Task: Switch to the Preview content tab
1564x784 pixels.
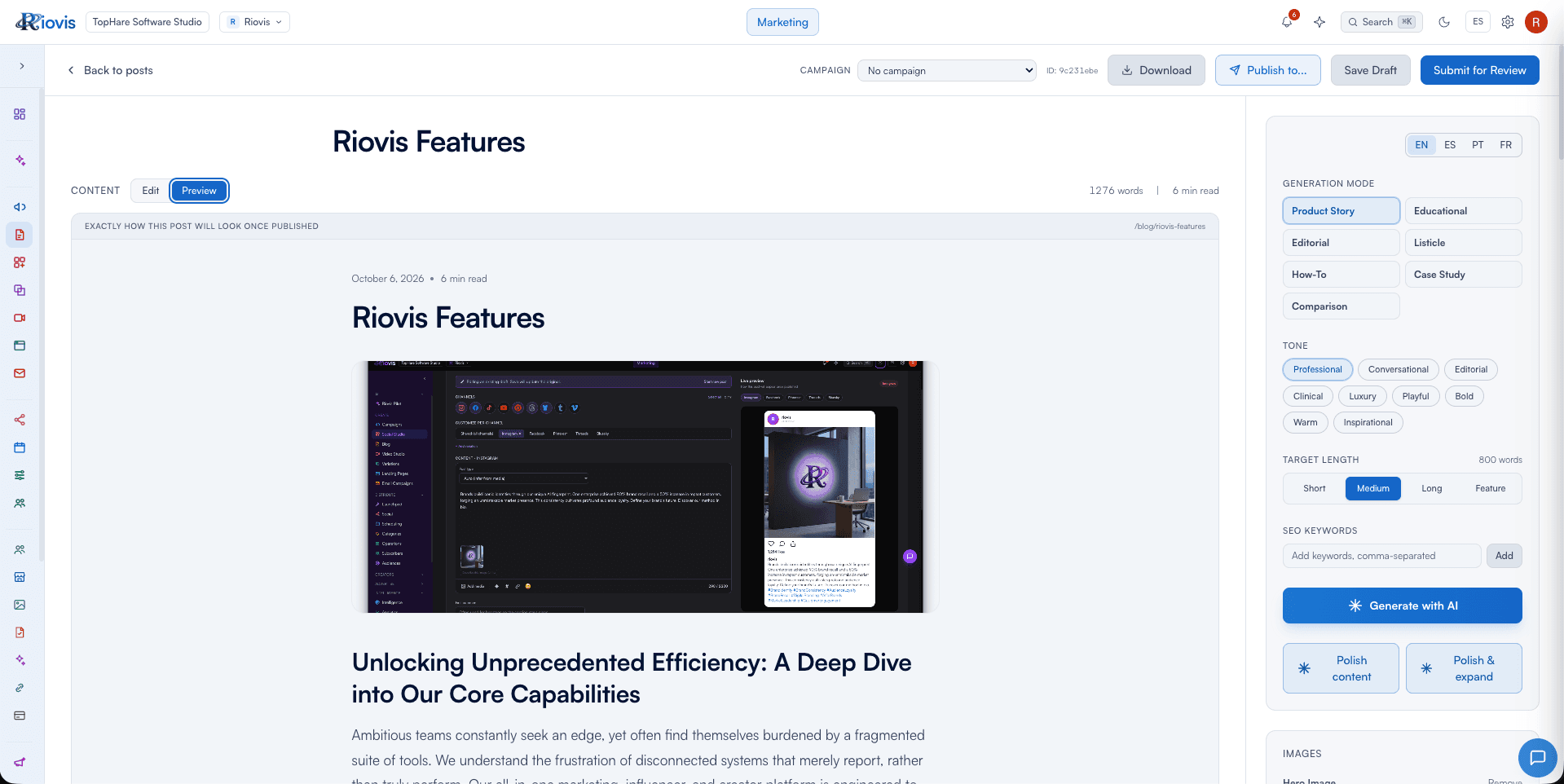Action: tap(199, 191)
